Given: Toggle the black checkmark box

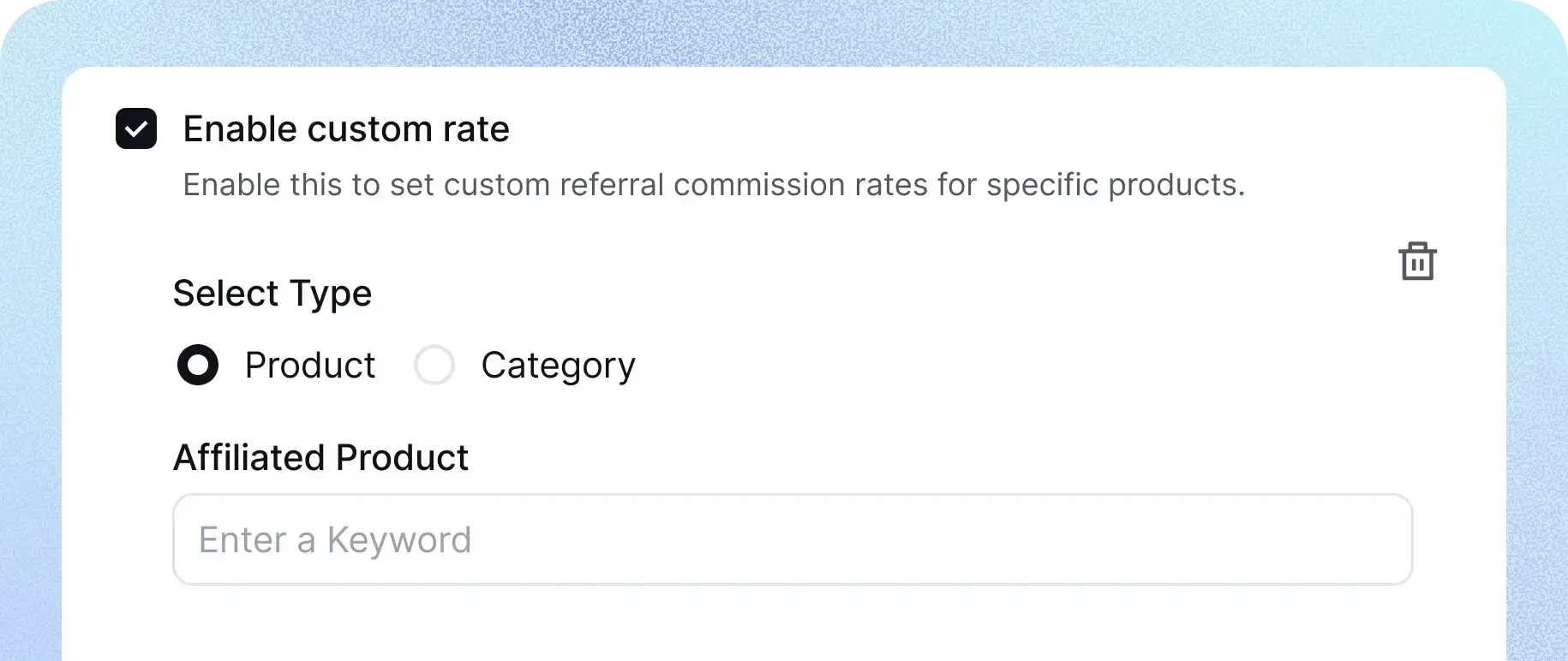Looking at the screenshot, I should tap(136, 128).
